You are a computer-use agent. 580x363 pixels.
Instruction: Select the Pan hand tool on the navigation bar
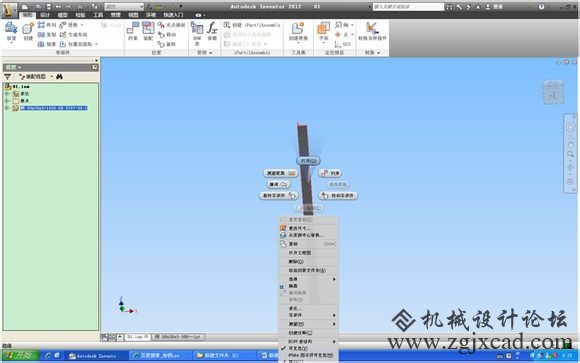click(x=570, y=144)
